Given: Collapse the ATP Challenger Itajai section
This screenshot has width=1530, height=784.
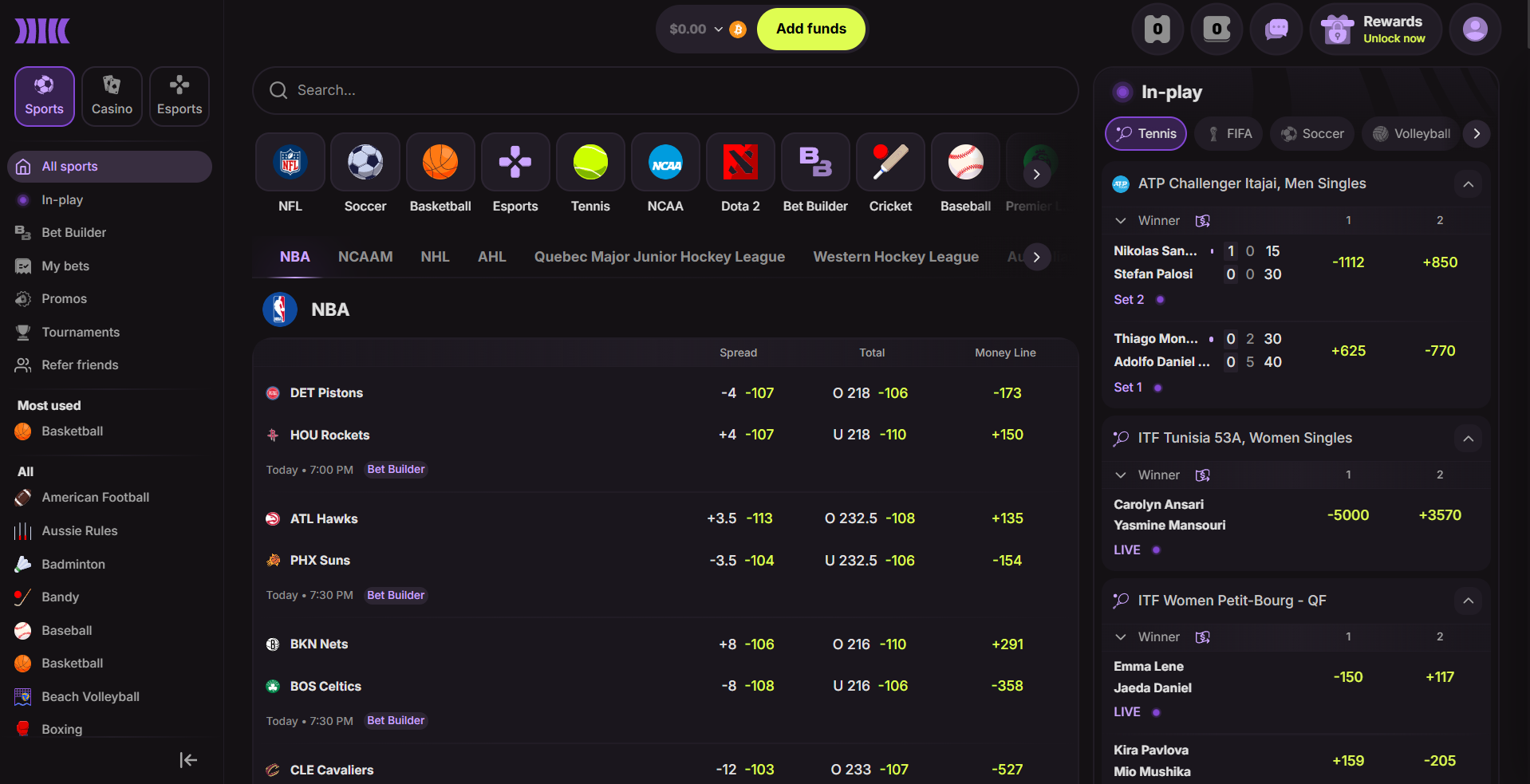Looking at the screenshot, I should [x=1468, y=184].
